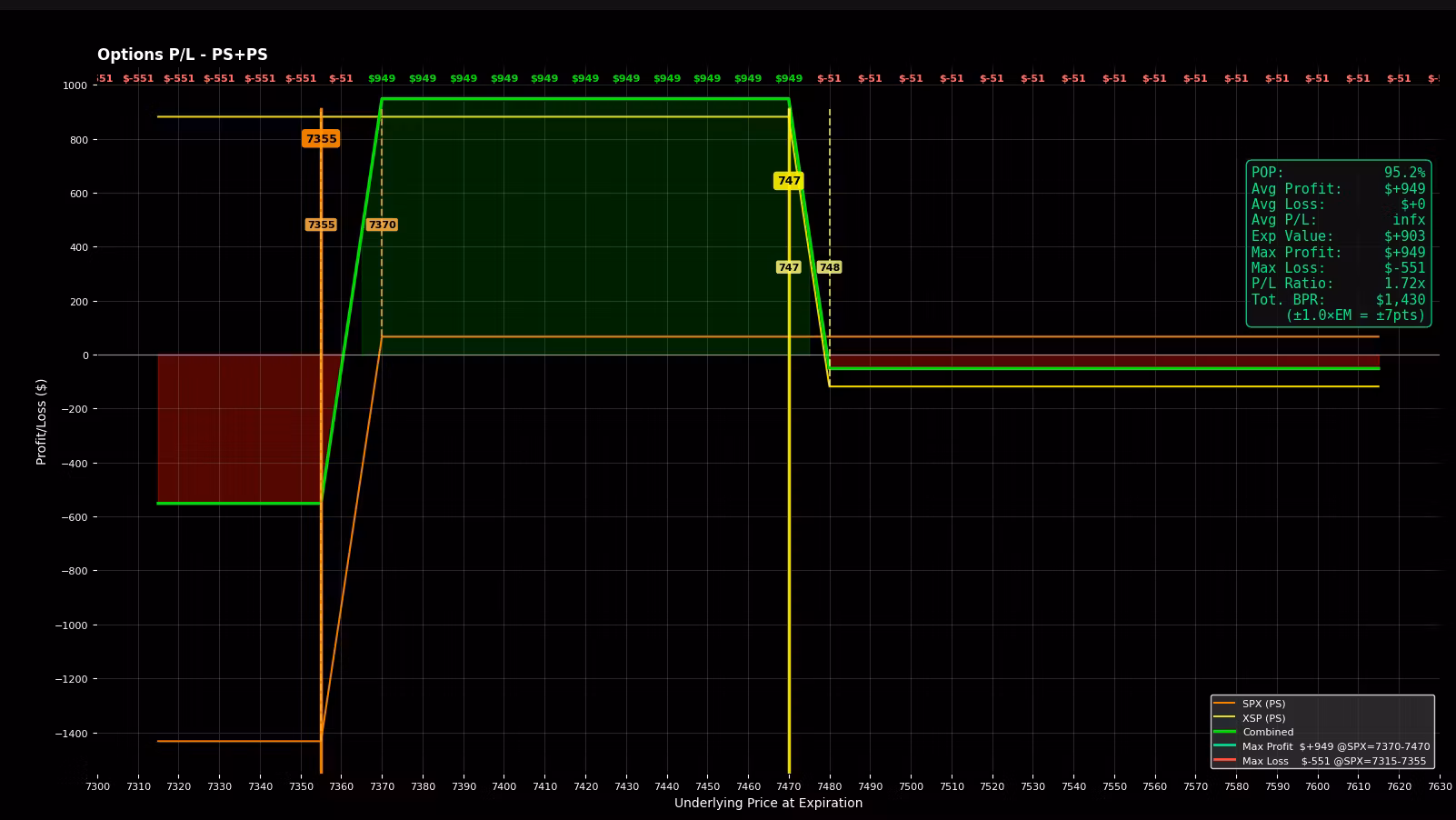Click the −600 tick on the y-axis
Viewport: 1456px width, 820px height.
pos(75,517)
